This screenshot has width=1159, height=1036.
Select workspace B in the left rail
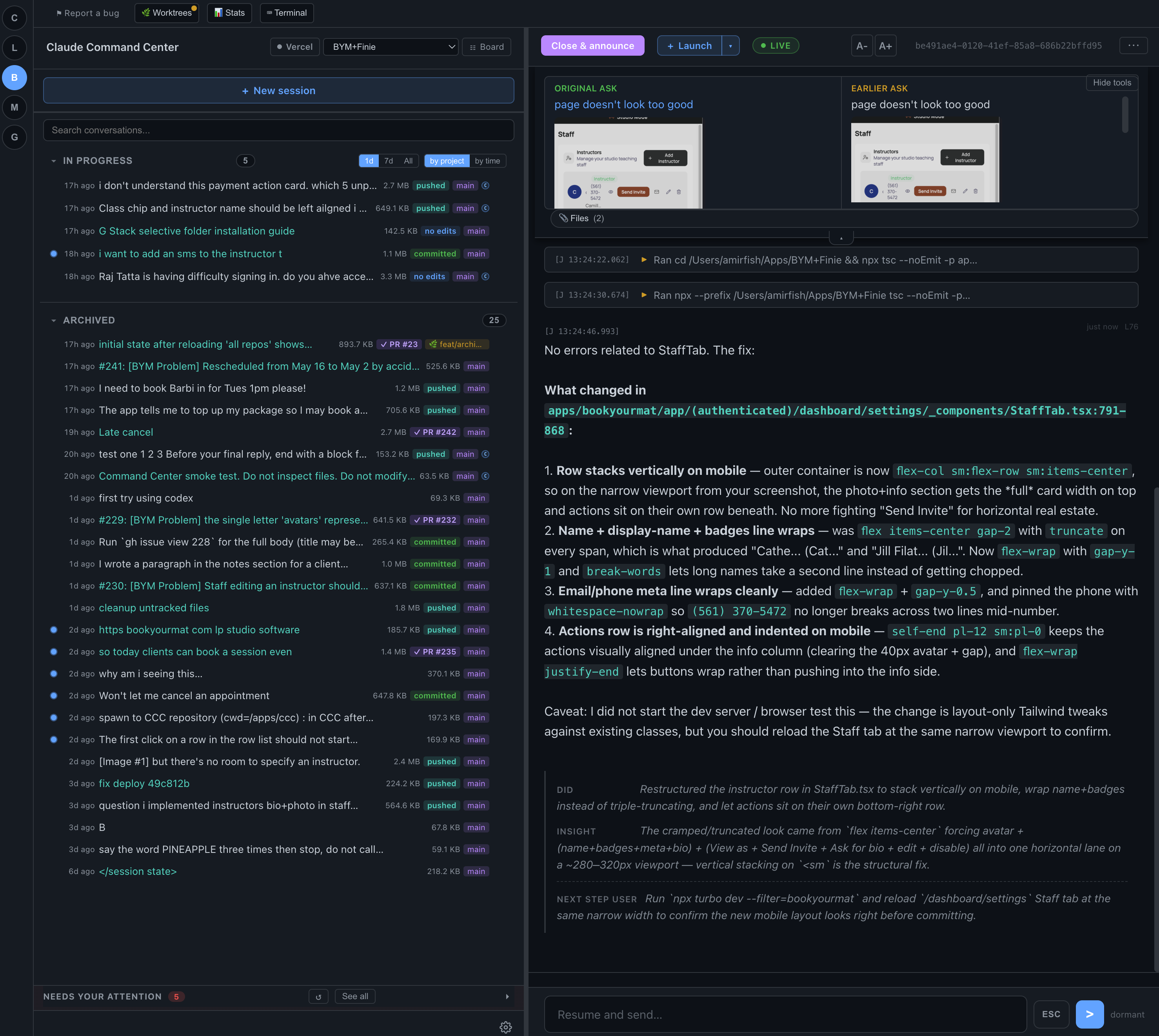pos(14,77)
